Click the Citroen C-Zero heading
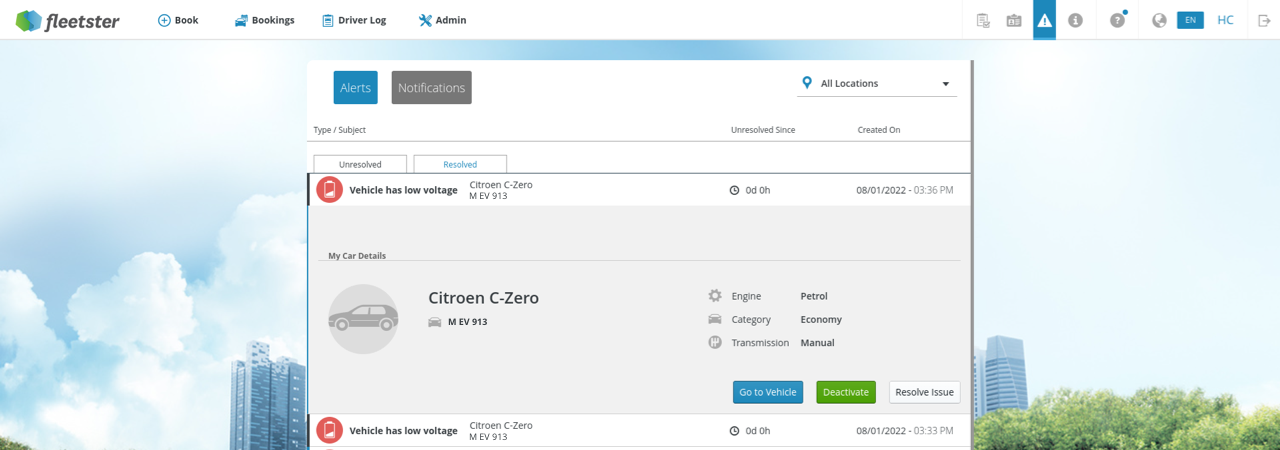The height and width of the screenshot is (450, 1280). click(x=483, y=298)
